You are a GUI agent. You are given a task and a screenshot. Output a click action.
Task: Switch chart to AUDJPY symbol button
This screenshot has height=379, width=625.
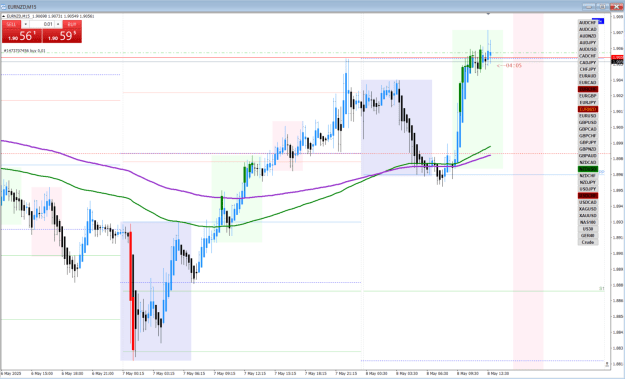tap(588, 43)
